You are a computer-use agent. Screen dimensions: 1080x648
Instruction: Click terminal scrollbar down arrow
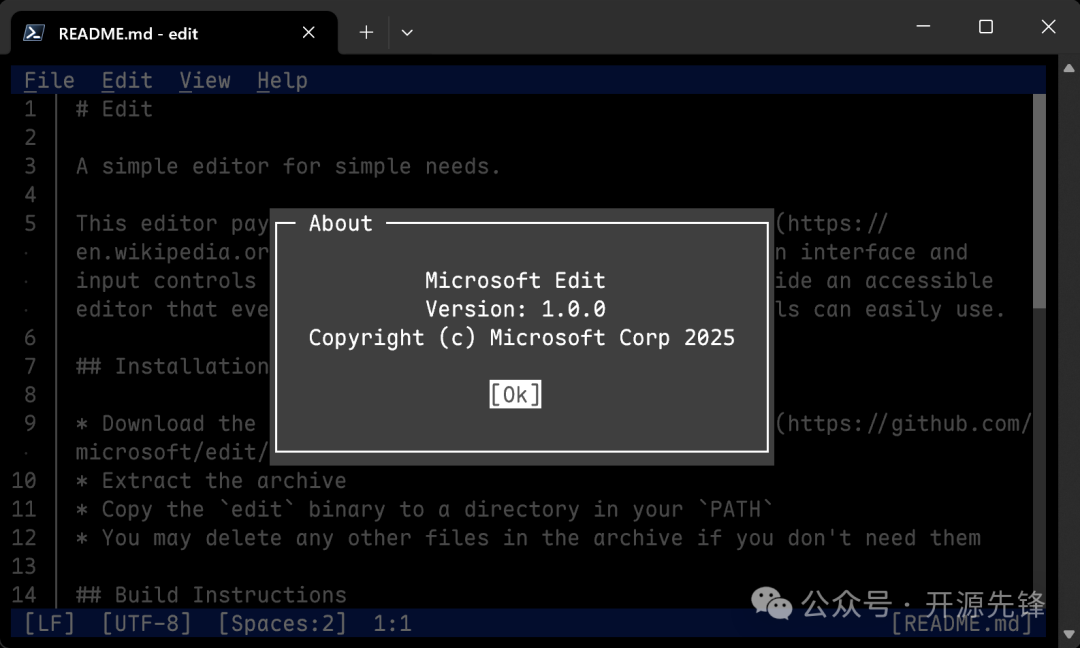(1069, 634)
